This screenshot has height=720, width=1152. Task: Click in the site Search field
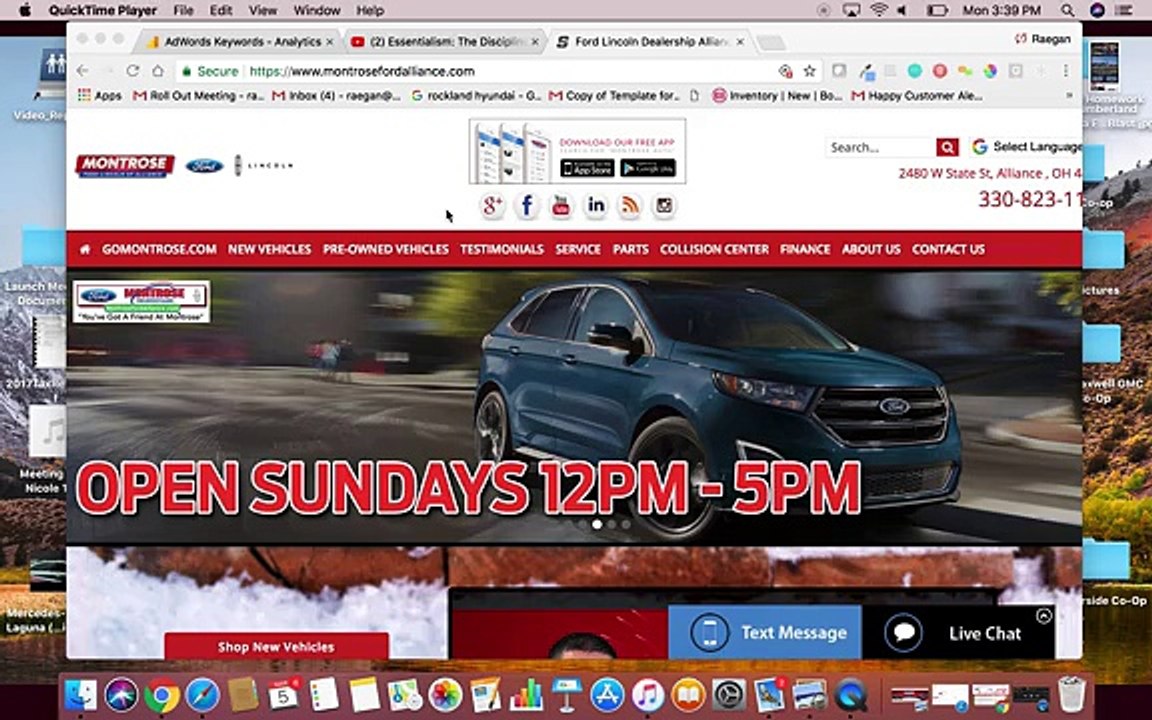pos(880,148)
